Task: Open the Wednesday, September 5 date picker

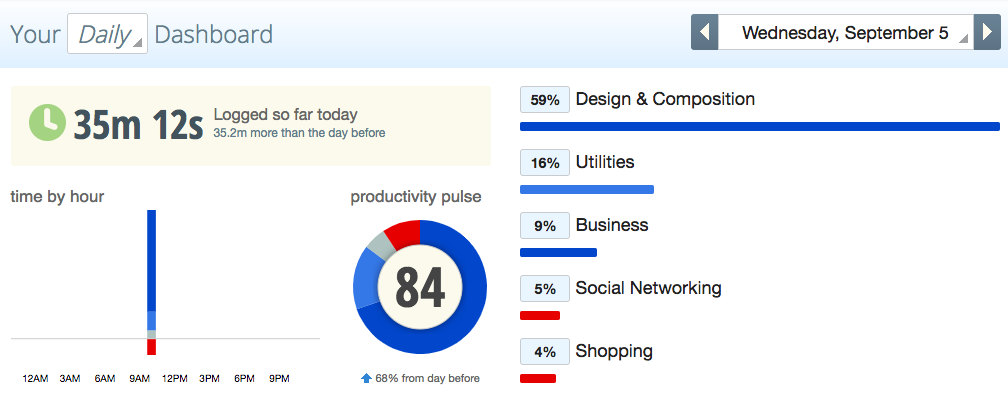Action: click(846, 32)
